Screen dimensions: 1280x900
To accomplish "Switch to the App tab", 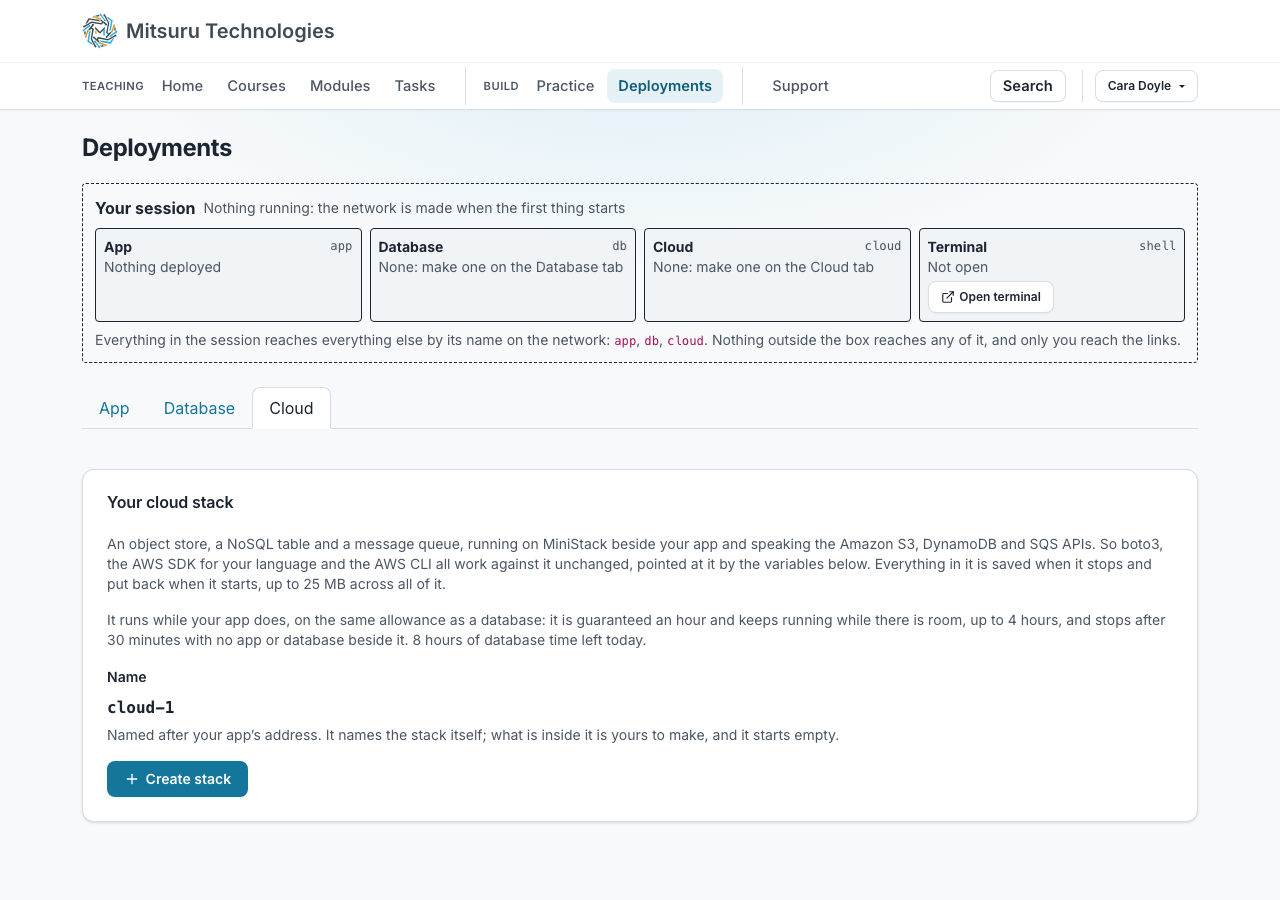I will [x=114, y=408].
